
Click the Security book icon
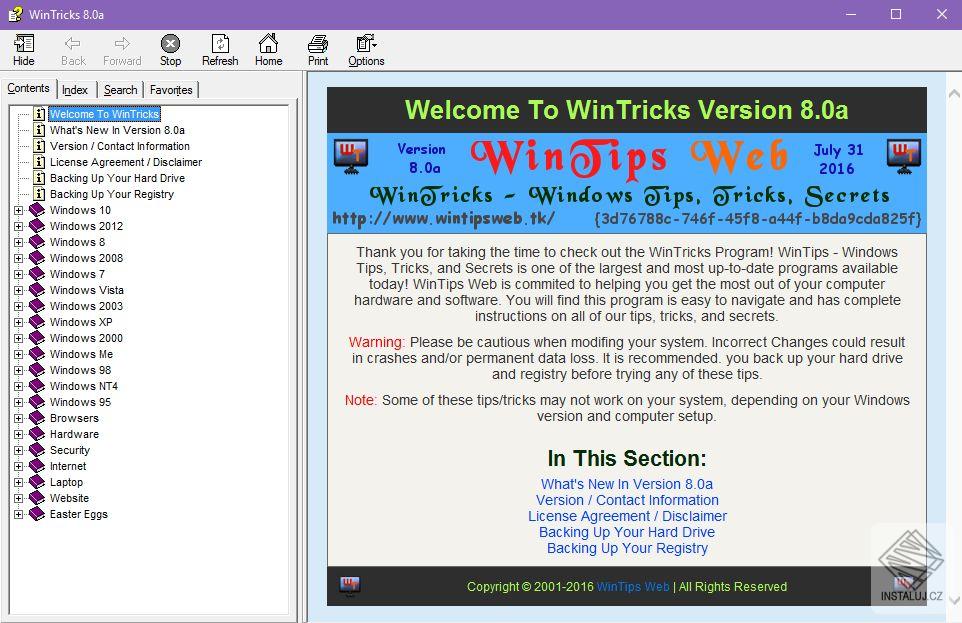tap(37, 450)
